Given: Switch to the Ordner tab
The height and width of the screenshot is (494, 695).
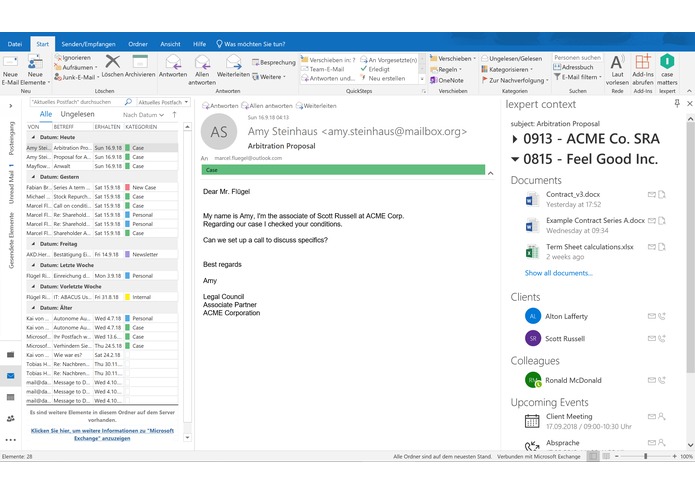Looking at the screenshot, I should pos(138,44).
